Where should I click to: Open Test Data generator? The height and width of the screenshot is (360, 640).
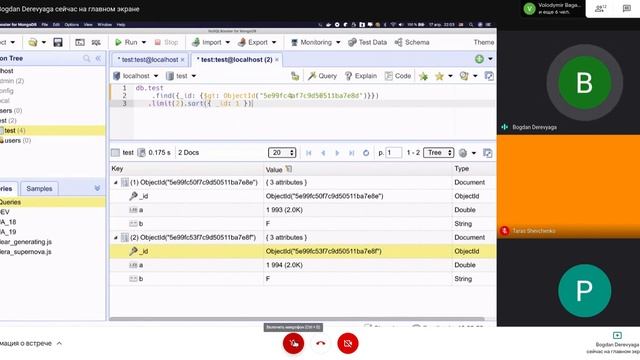(x=367, y=42)
